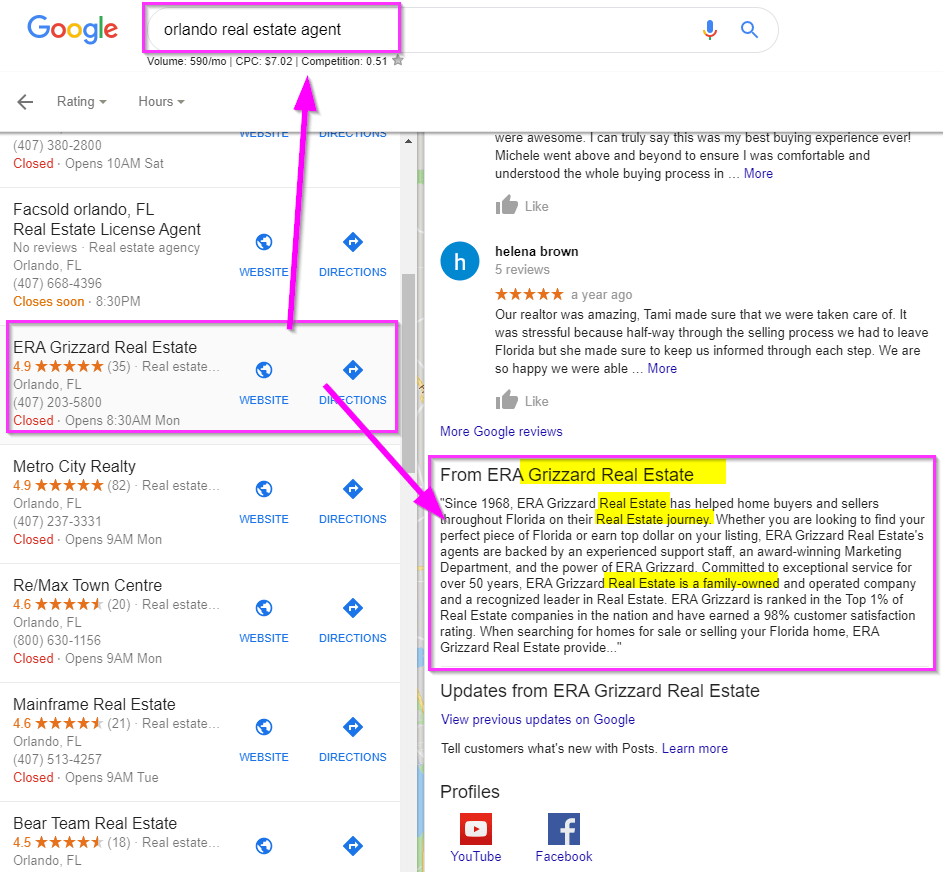This screenshot has width=943, height=872.
Task: Open Metro City Realty website globe icon
Action: pos(264,489)
